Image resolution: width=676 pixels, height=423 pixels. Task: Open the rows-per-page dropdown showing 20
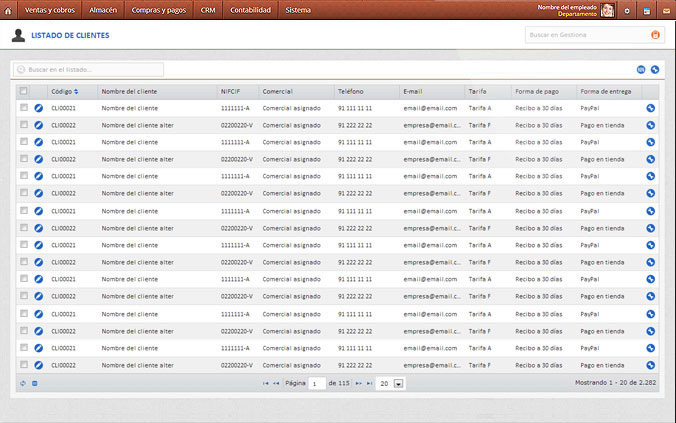(x=398, y=383)
